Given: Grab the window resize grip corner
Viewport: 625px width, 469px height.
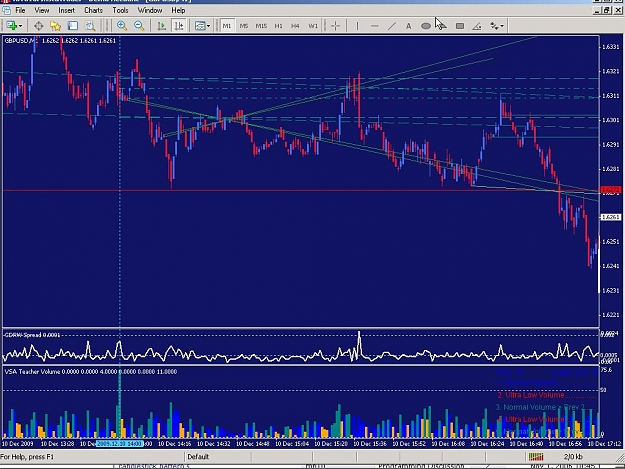Looking at the screenshot, I should [x=621, y=457].
